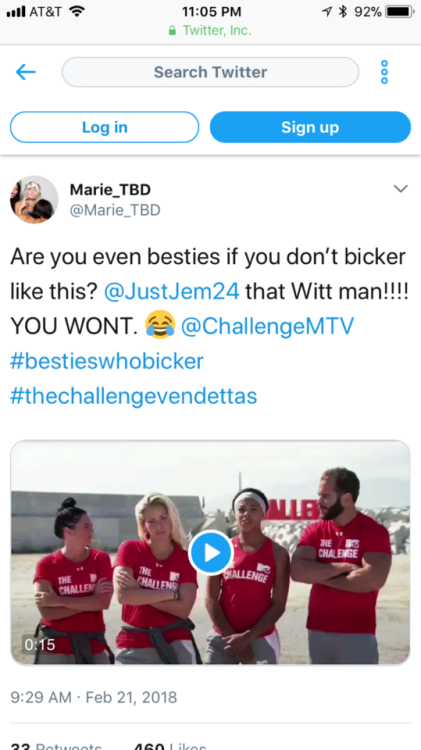Tap the Bluetooth status icon
The image size is (421, 750).
pyautogui.click(x=342, y=11)
